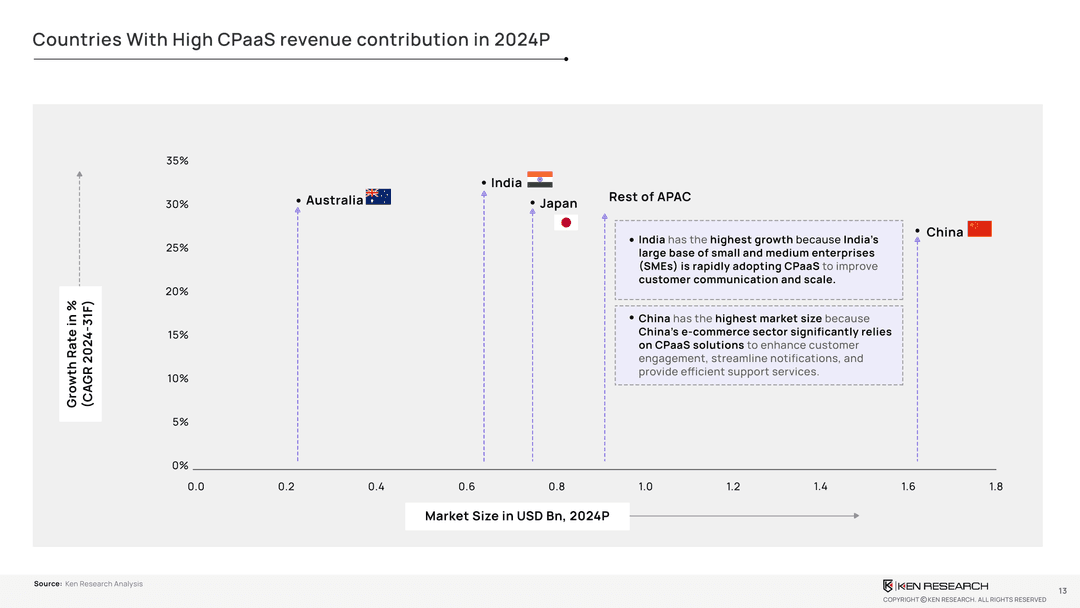Select the slide title text
The height and width of the screenshot is (608, 1080).
tap(291, 40)
